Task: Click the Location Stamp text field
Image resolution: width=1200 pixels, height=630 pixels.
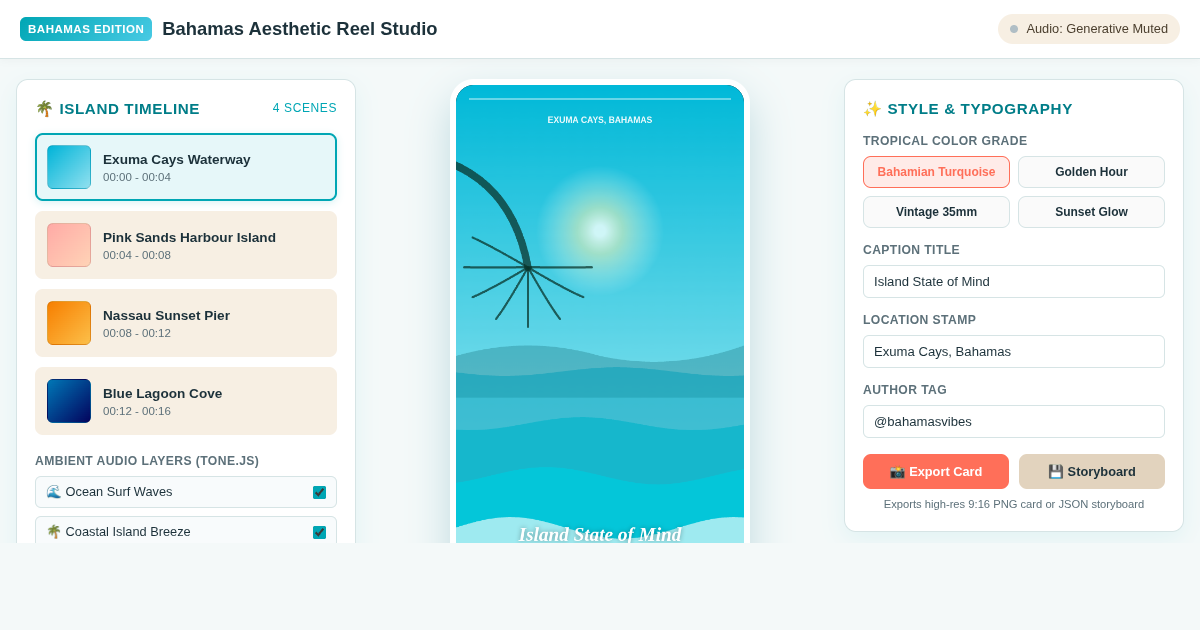Action: coord(1014,352)
